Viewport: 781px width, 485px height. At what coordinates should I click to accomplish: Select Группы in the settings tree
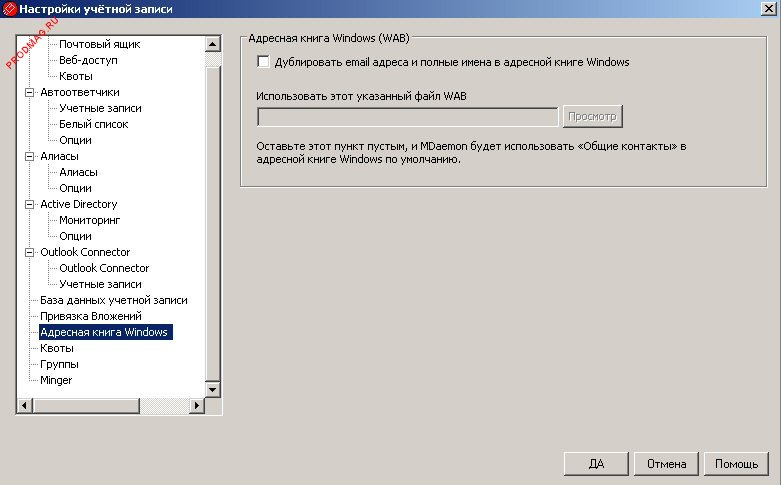pos(59,364)
